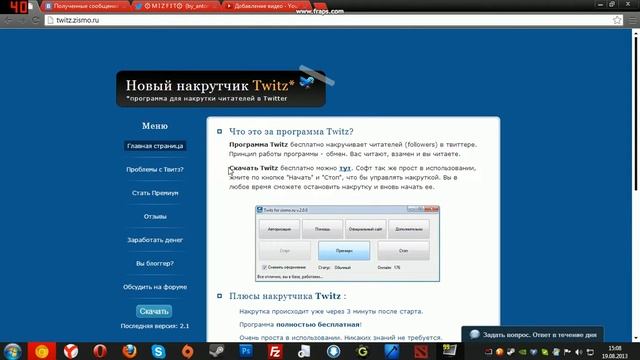The image size is (640, 360).
Task: Click the Новый накрутчик Twitz banner
Action: click(221, 89)
